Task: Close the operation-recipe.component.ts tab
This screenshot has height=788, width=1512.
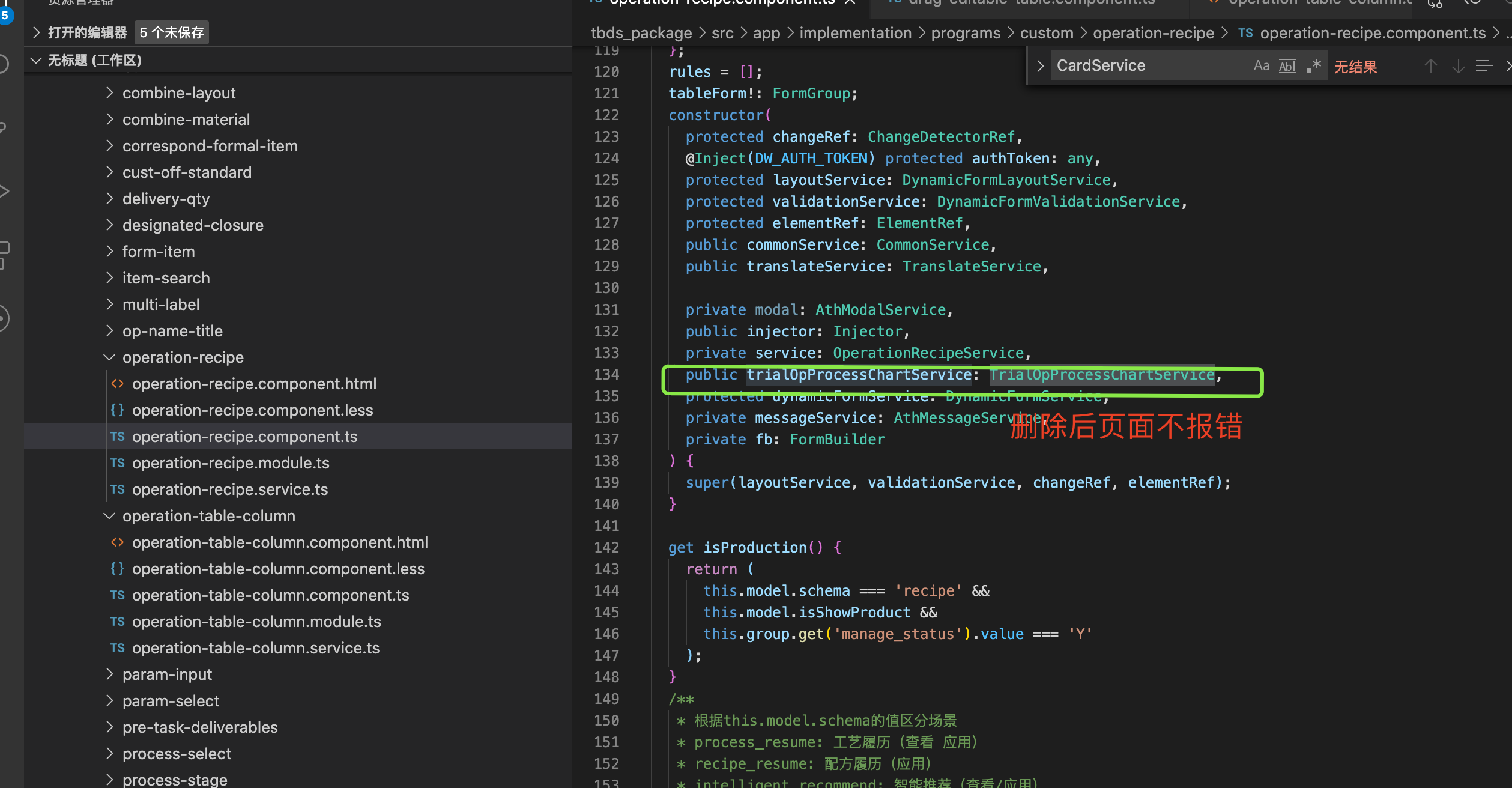Action: [850, 2]
